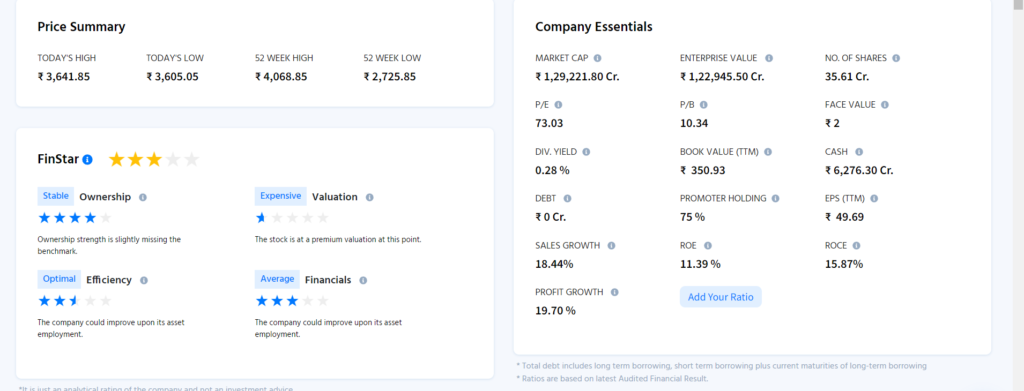Click the ROE info icon
This screenshot has height=391, width=1024.
(x=708, y=245)
